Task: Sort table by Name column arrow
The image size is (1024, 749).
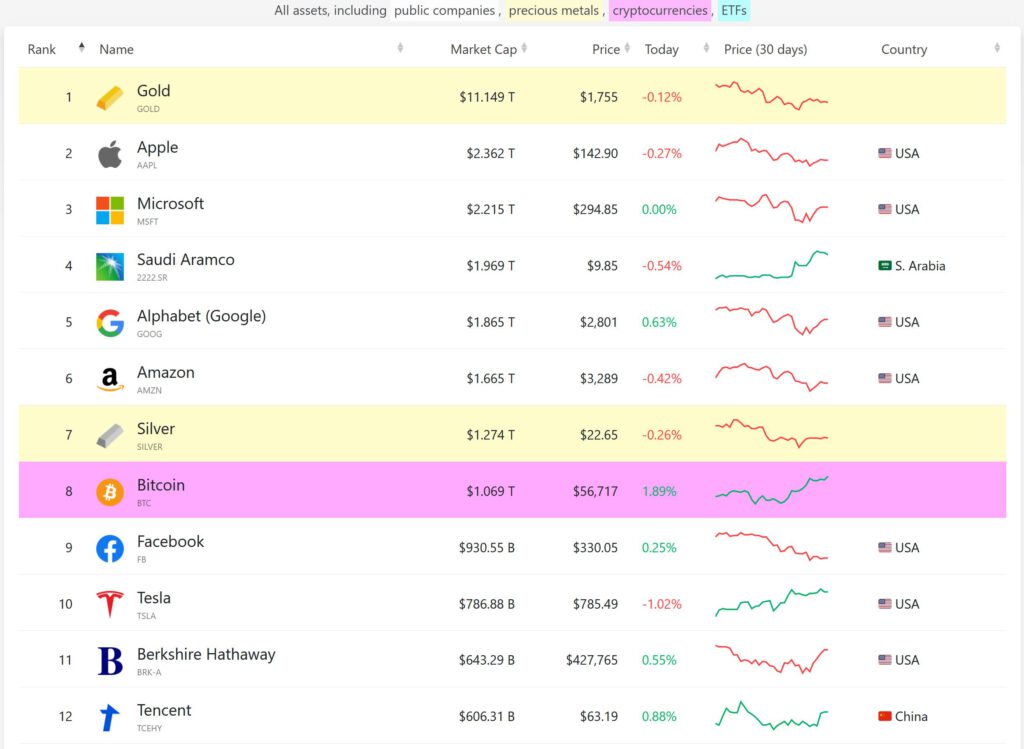Action: [400, 48]
